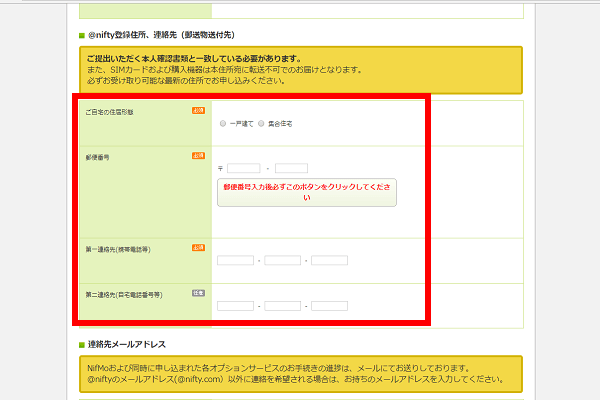Focus the middle box of 第一連絡先 phone number
Image resolution: width=600 pixels, height=400 pixels.
(282, 261)
